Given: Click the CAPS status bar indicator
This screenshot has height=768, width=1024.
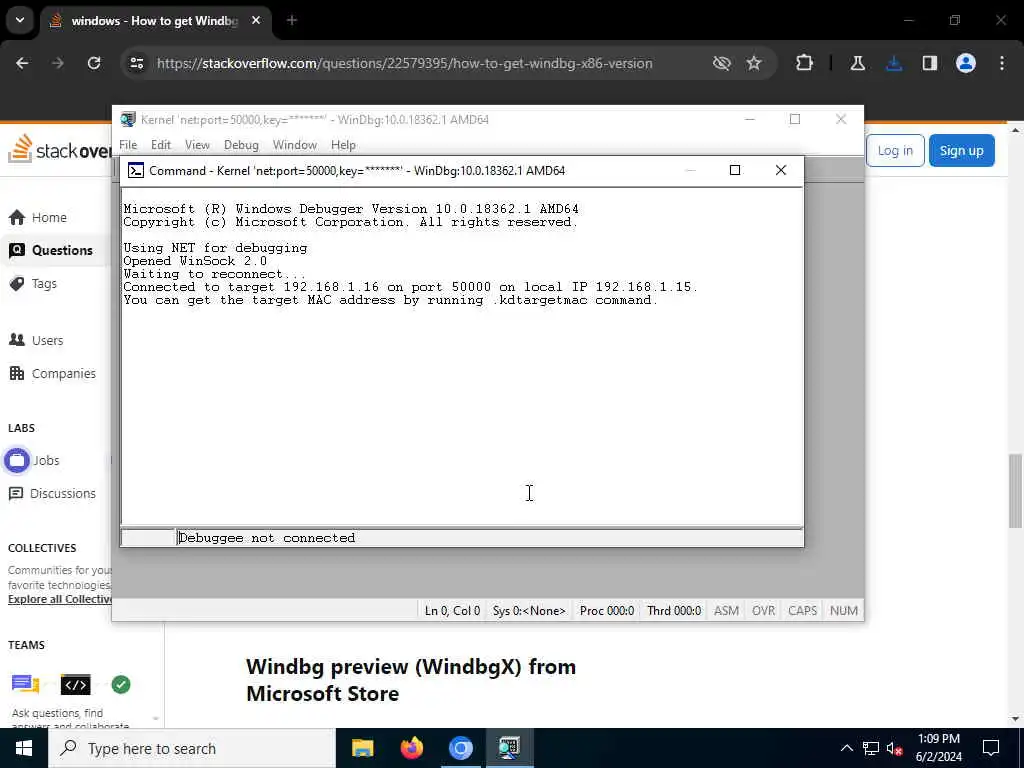Looking at the screenshot, I should tap(803, 611).
